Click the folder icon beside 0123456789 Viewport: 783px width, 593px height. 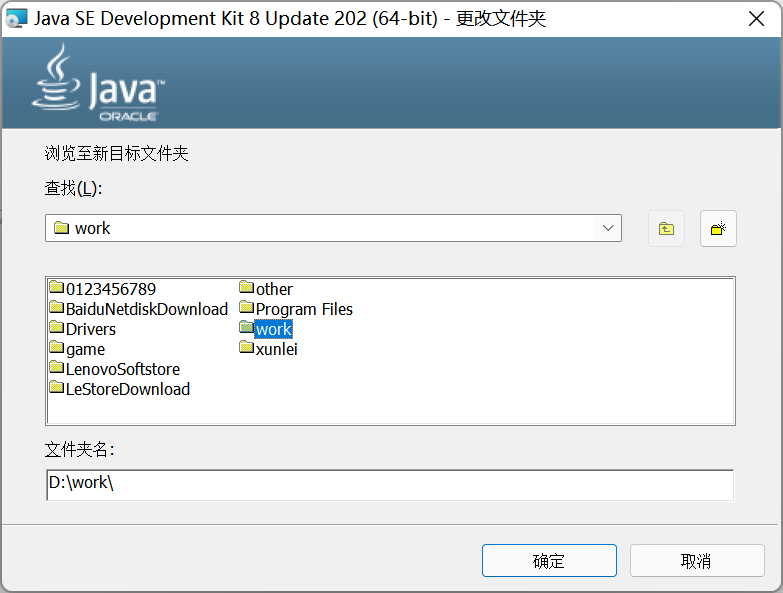coord(57,288)
